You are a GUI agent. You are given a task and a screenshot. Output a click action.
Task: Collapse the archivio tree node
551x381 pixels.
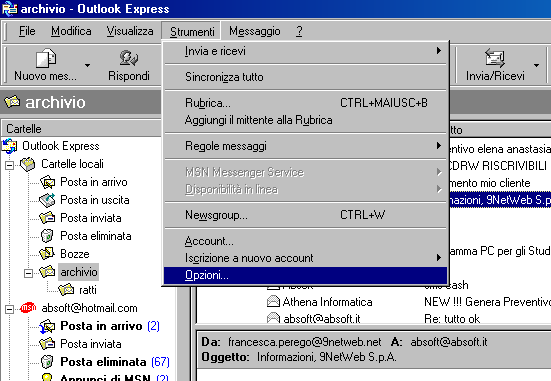pyautogui.click(x=28, y=273)
